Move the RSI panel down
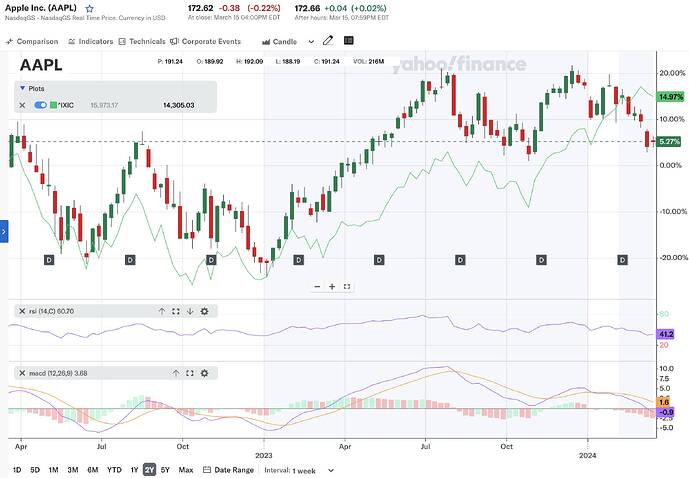Screen dimensions: 689x478 tap(189, 311)
